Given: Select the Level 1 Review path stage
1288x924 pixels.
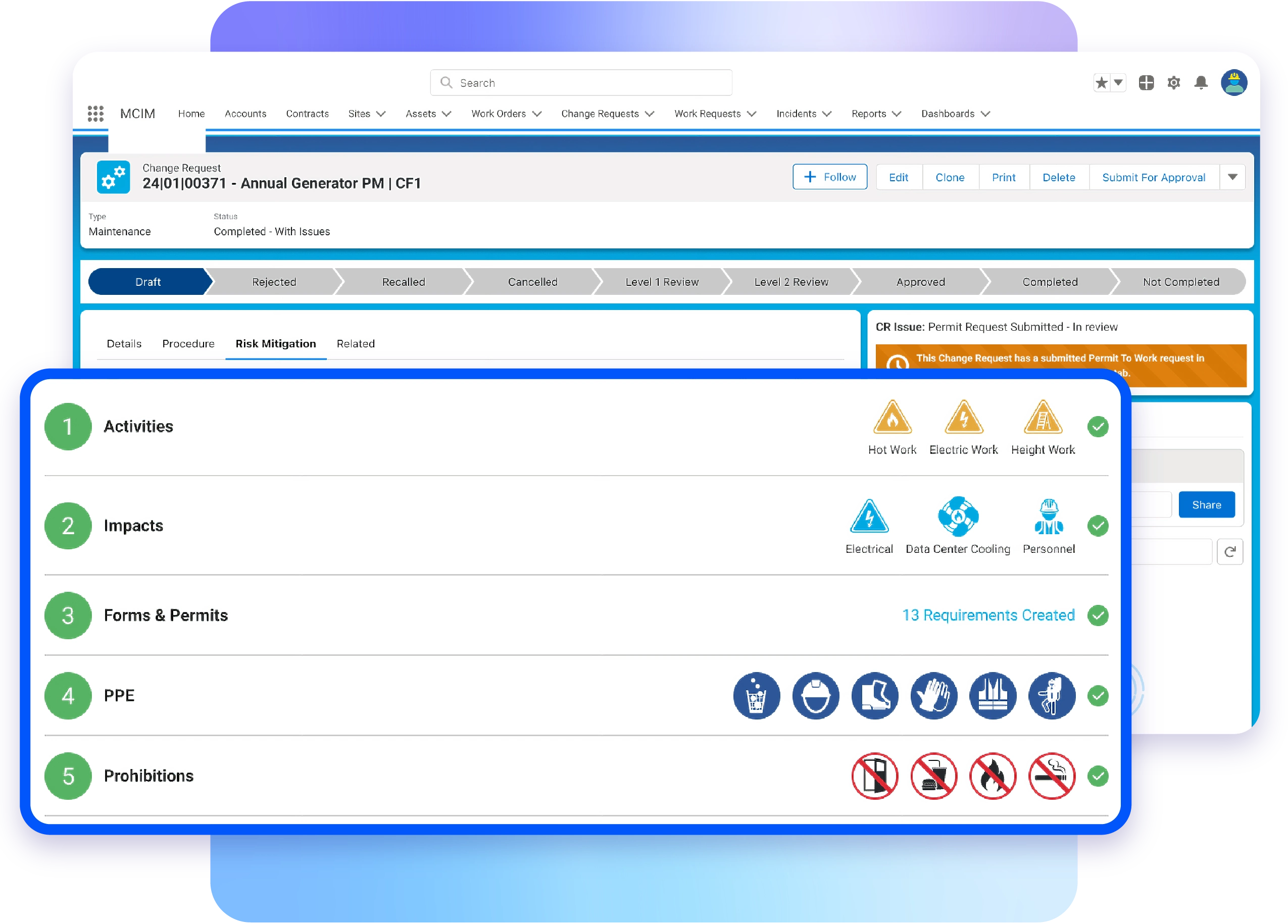Looking at the screenshot, I should point(662,282).
